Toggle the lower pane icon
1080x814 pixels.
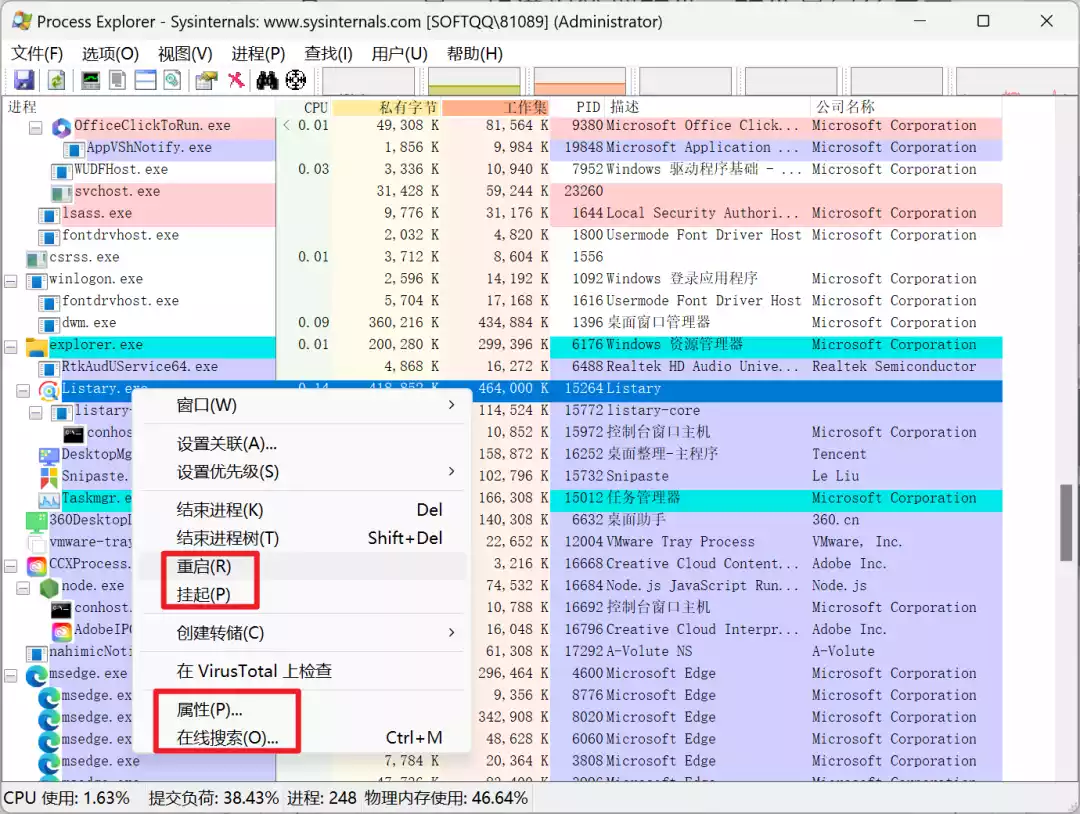click(145, 81)
